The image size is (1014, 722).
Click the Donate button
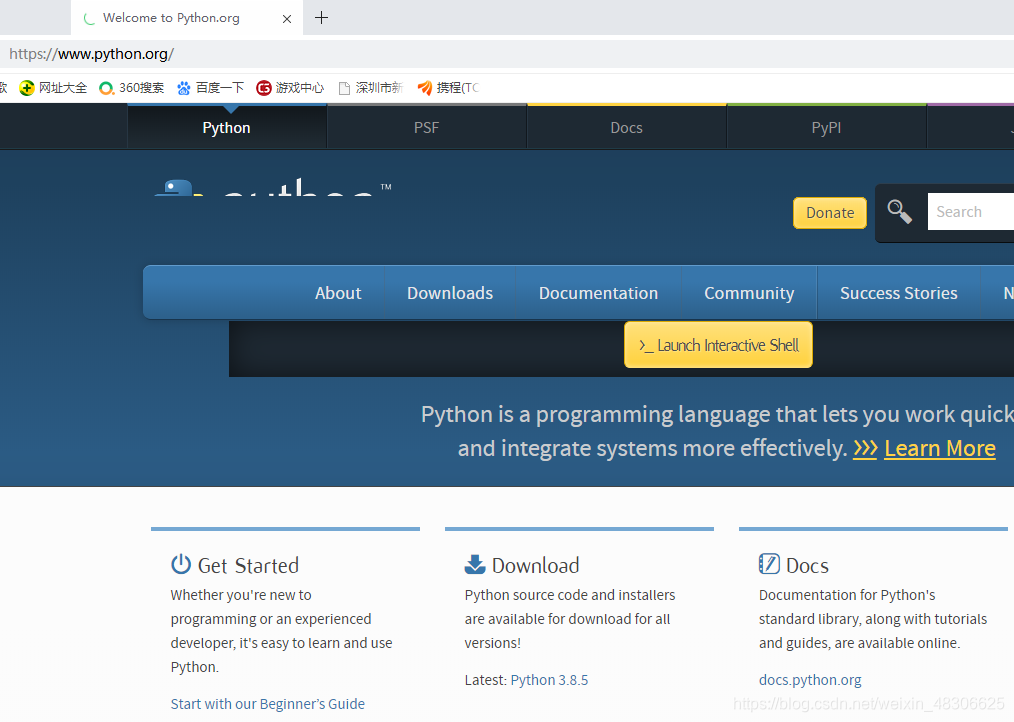(830, 213)
